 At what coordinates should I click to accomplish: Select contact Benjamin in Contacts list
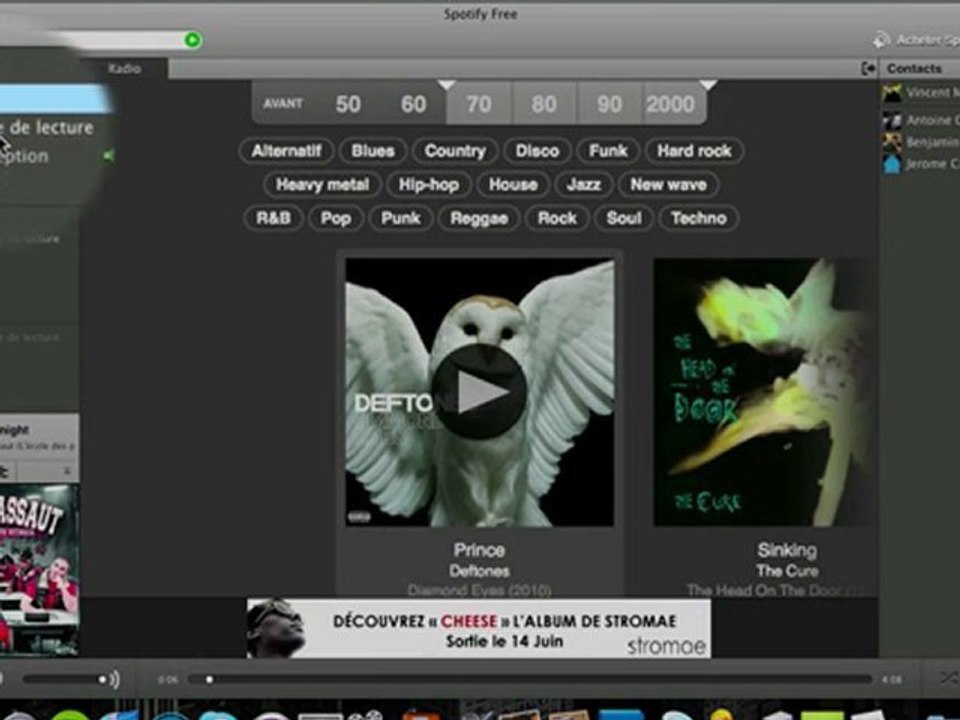[x=921, y=142]
